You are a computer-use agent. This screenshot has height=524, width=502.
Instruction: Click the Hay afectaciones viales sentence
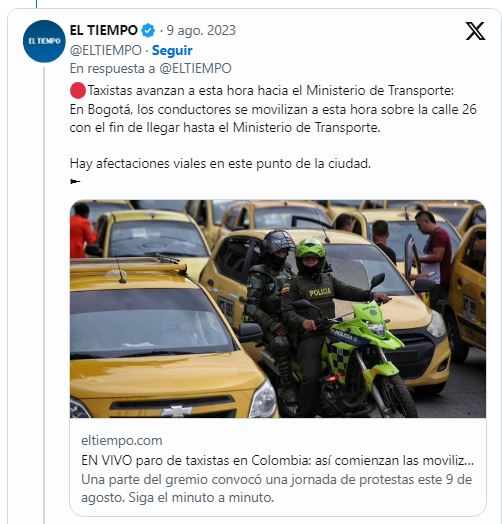[220, 164]
